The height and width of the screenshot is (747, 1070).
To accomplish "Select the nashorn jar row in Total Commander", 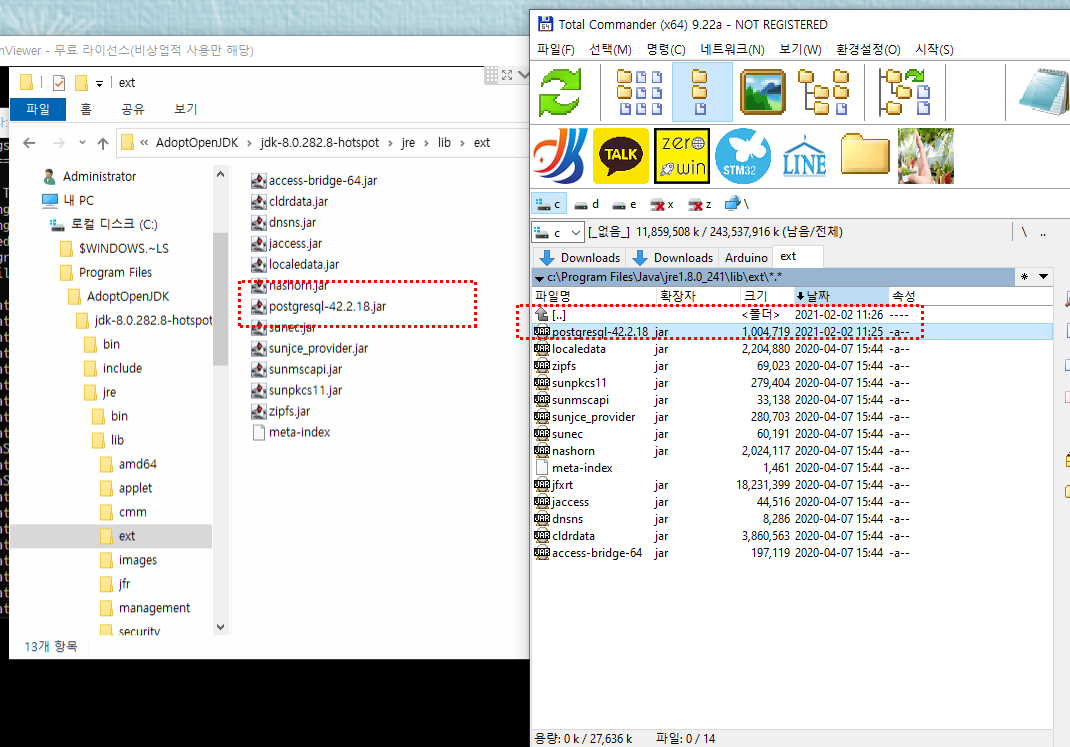I will pos(792,451).
